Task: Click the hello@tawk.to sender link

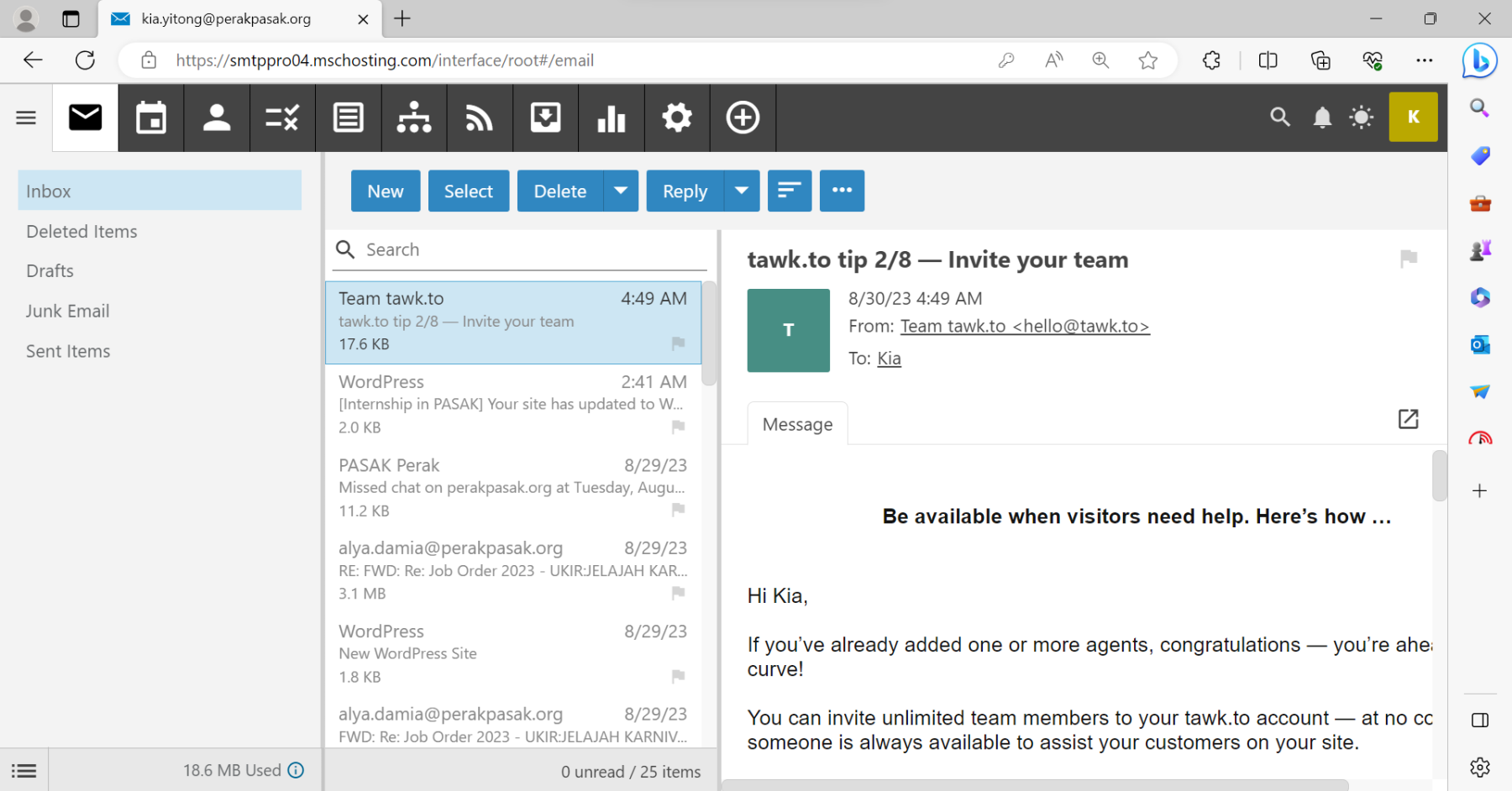Action: [1024, 326]
